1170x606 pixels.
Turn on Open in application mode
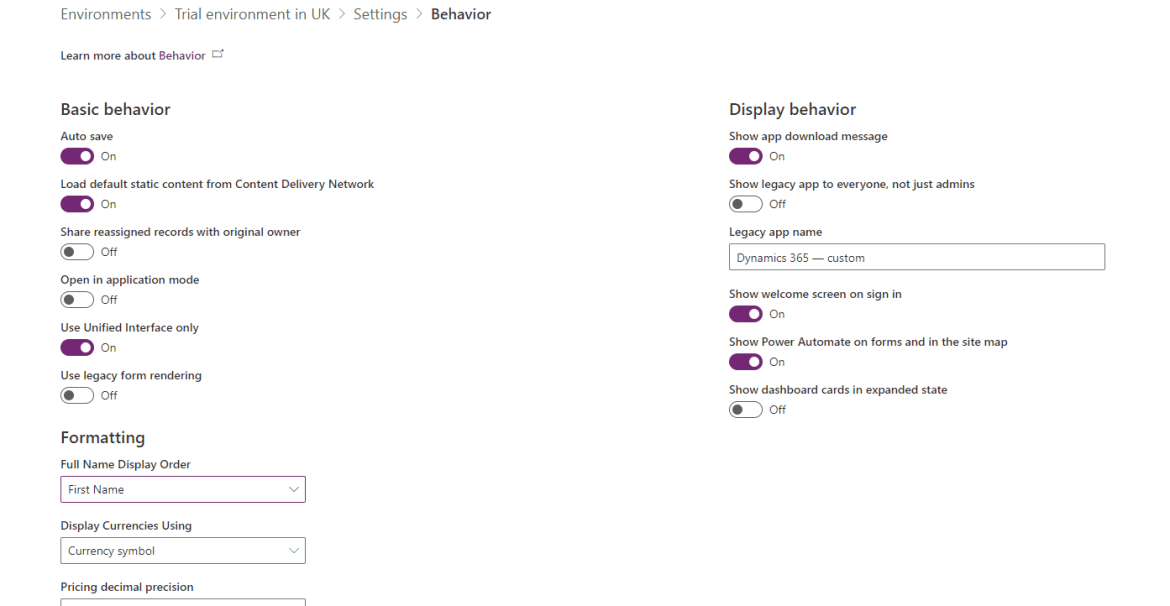tap(77, 299)
